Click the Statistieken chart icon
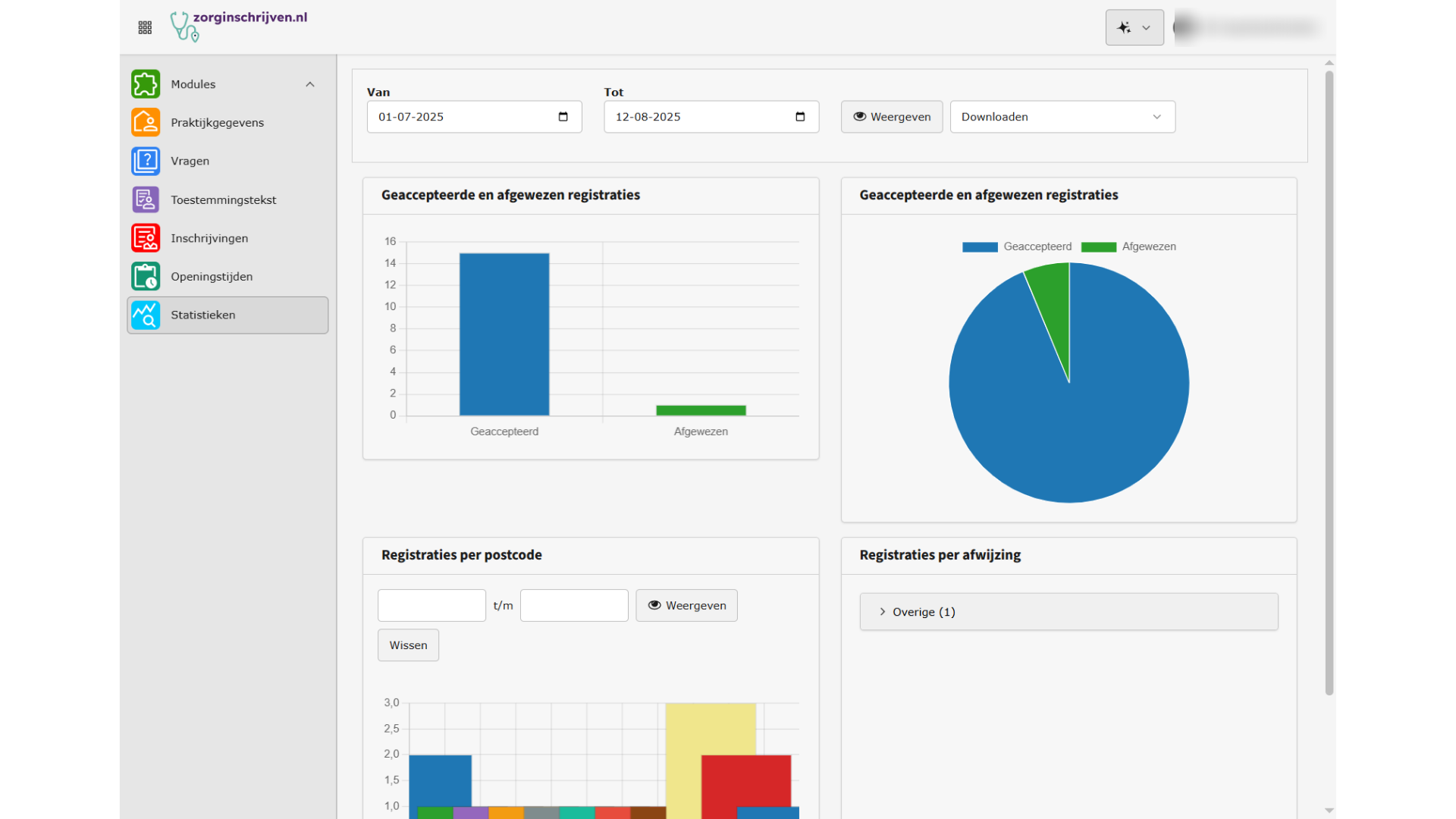 point(146,315)
